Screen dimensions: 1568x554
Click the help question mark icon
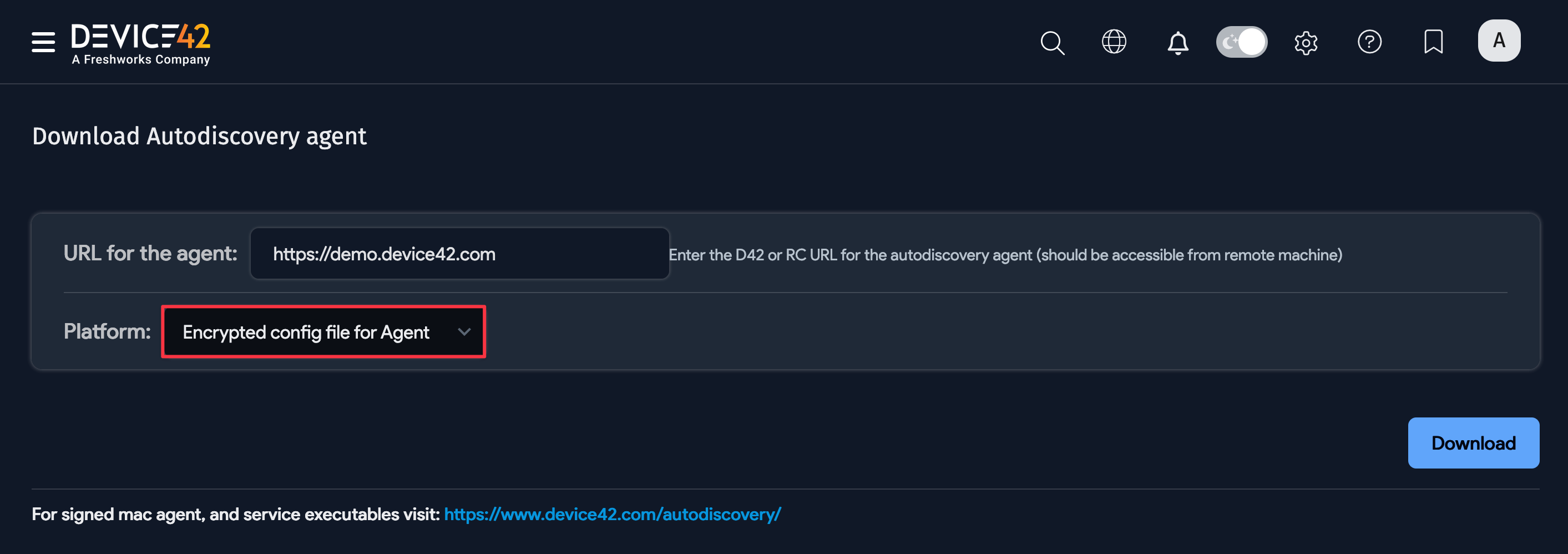click(1369, 42)
